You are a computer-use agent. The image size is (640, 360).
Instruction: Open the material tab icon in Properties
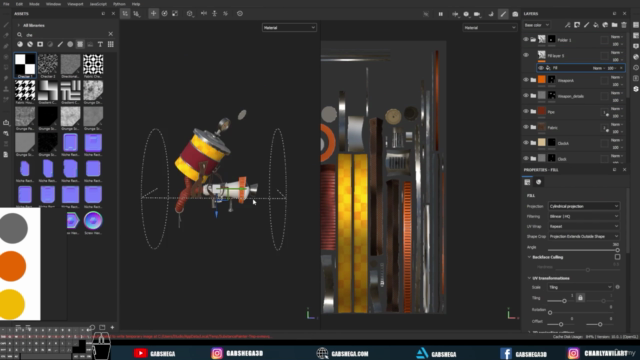point(538,182)
